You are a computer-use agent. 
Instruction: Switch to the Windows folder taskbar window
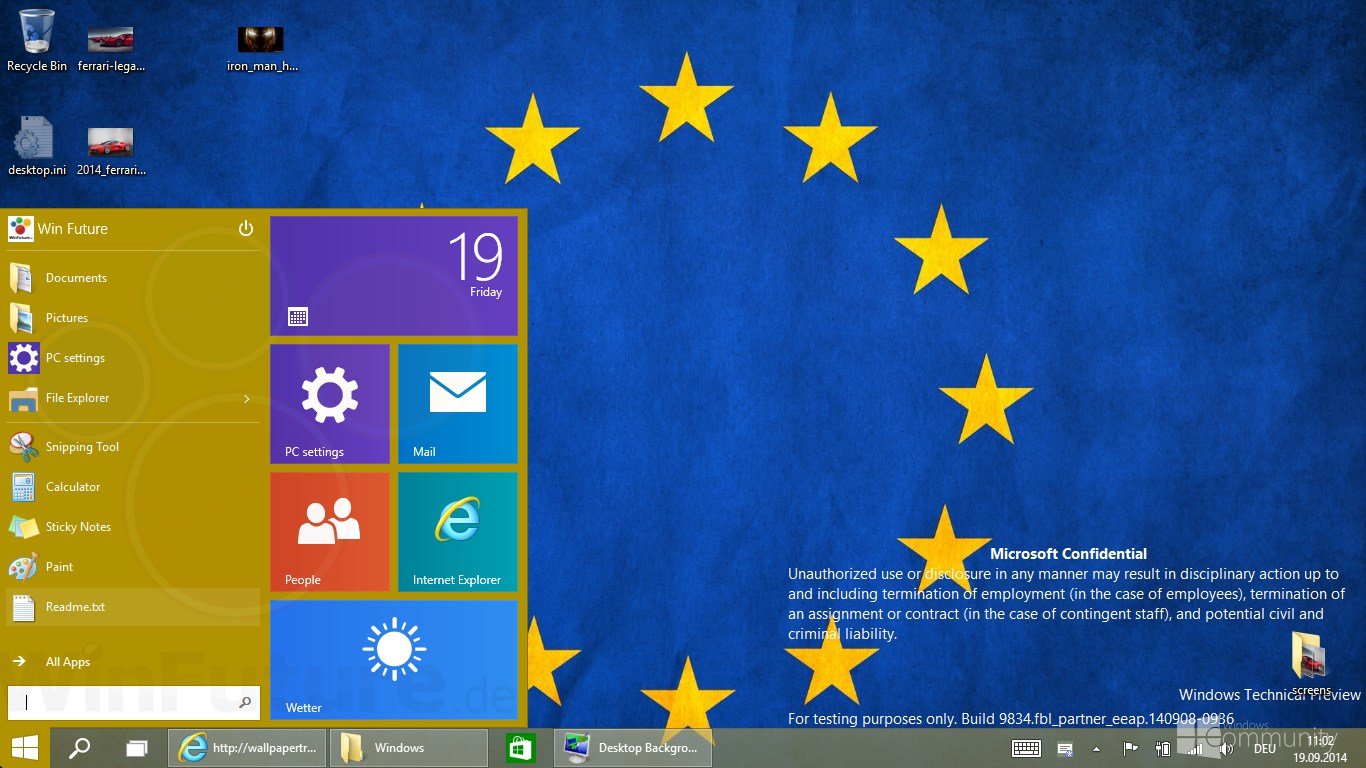point(408,748)
